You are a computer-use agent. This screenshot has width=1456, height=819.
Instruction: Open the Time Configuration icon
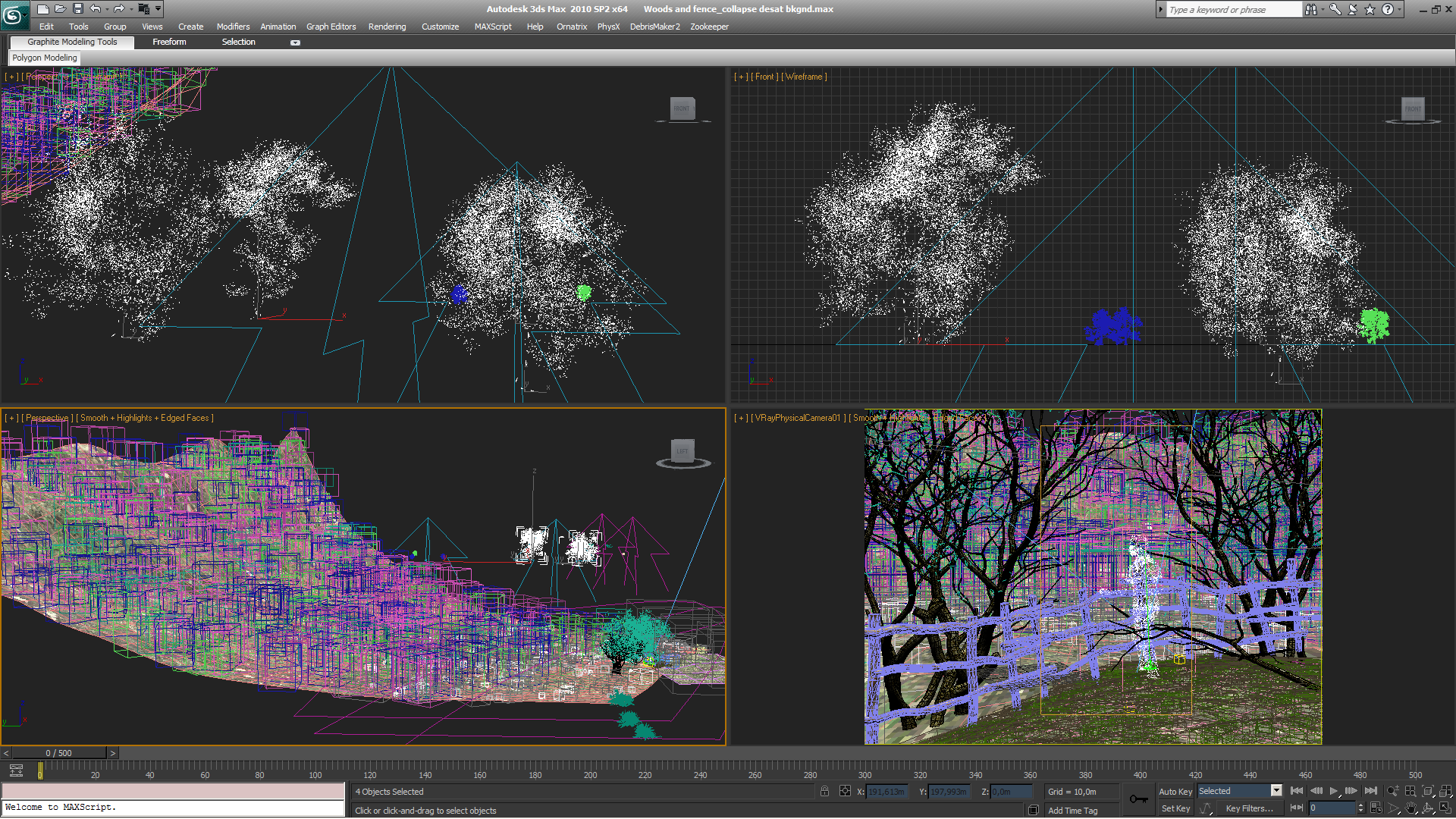(1376, 808)
